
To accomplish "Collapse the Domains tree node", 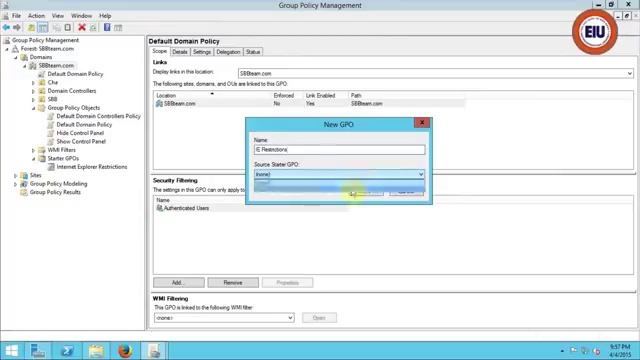I will tap(16, 58).
